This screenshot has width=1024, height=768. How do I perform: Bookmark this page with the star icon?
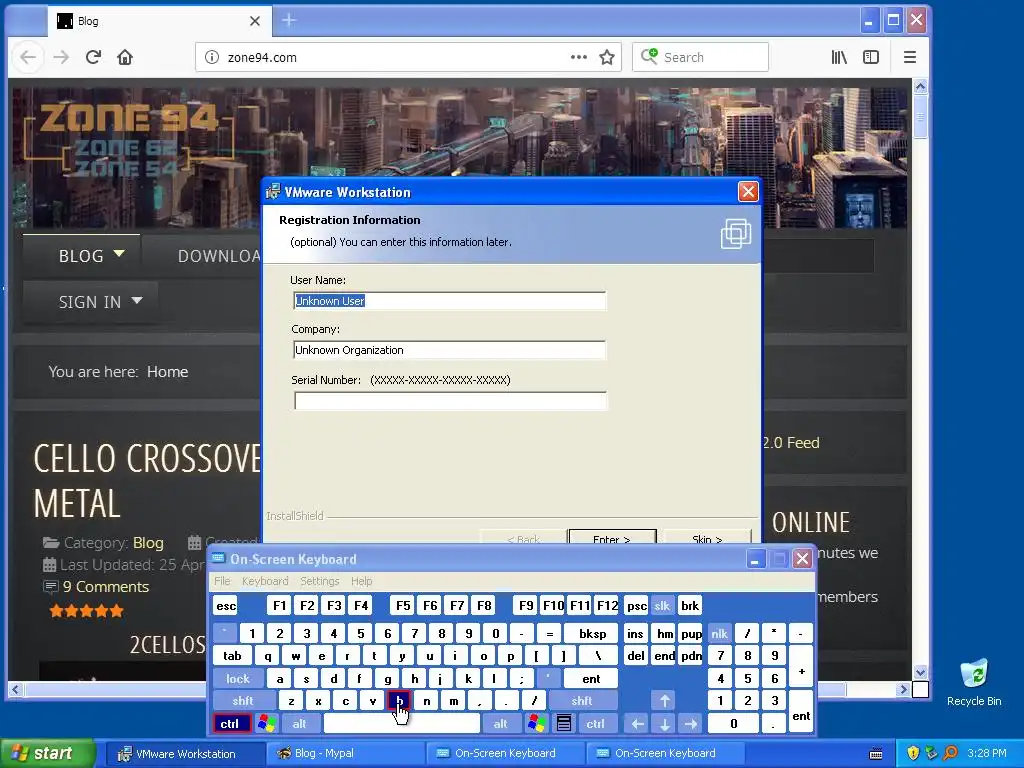(607, 57)
